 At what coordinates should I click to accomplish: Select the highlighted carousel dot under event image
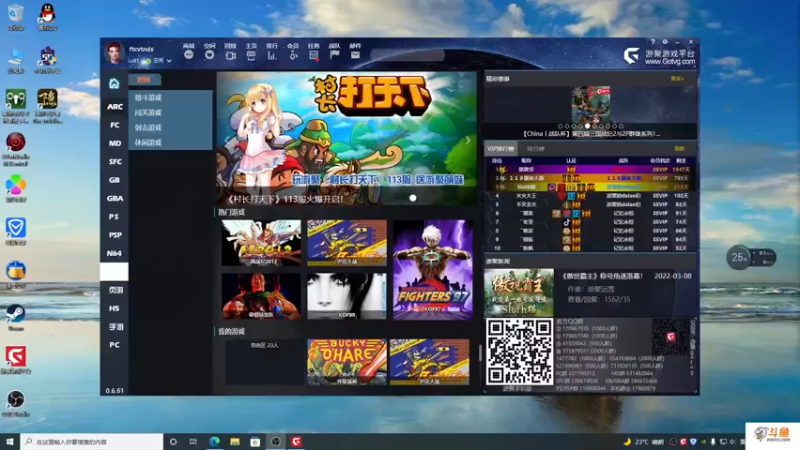click(x=587, y=126)
